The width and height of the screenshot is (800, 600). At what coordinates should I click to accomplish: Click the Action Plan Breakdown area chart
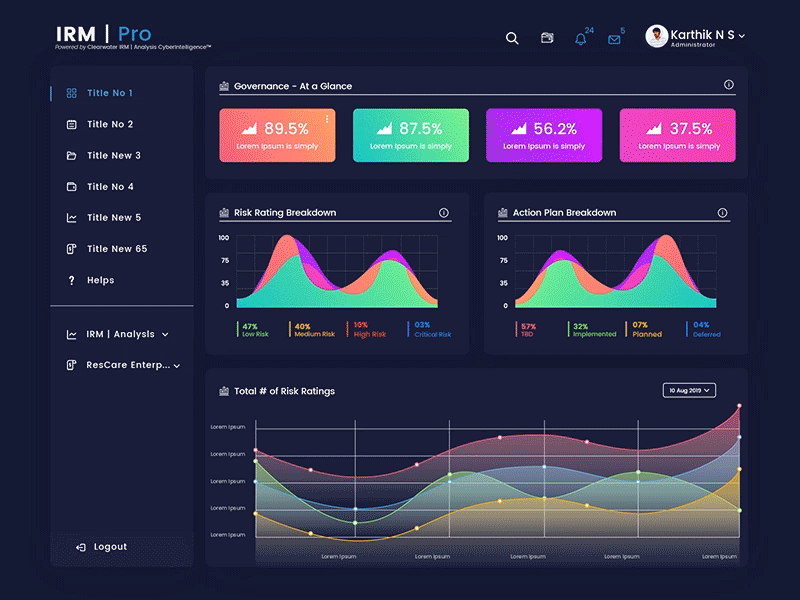pos(615,271)
